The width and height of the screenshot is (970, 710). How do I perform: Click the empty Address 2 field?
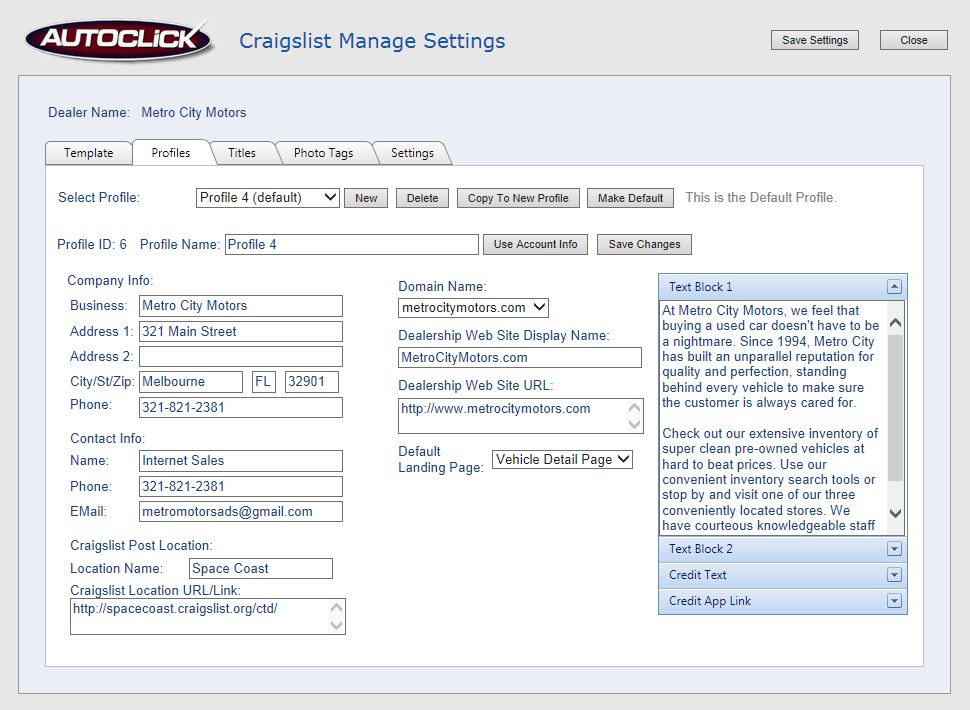coord(241,357)
